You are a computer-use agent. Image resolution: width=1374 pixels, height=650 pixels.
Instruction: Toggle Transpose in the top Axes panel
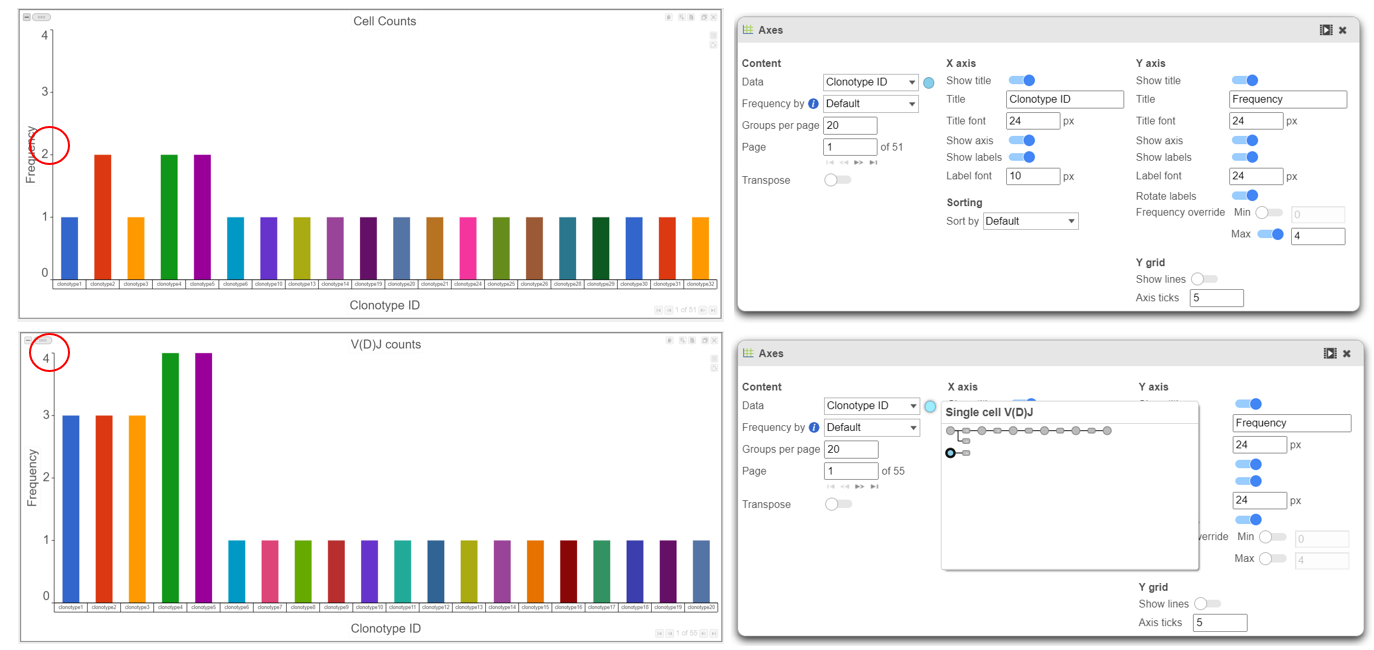[x=837, y=180]
